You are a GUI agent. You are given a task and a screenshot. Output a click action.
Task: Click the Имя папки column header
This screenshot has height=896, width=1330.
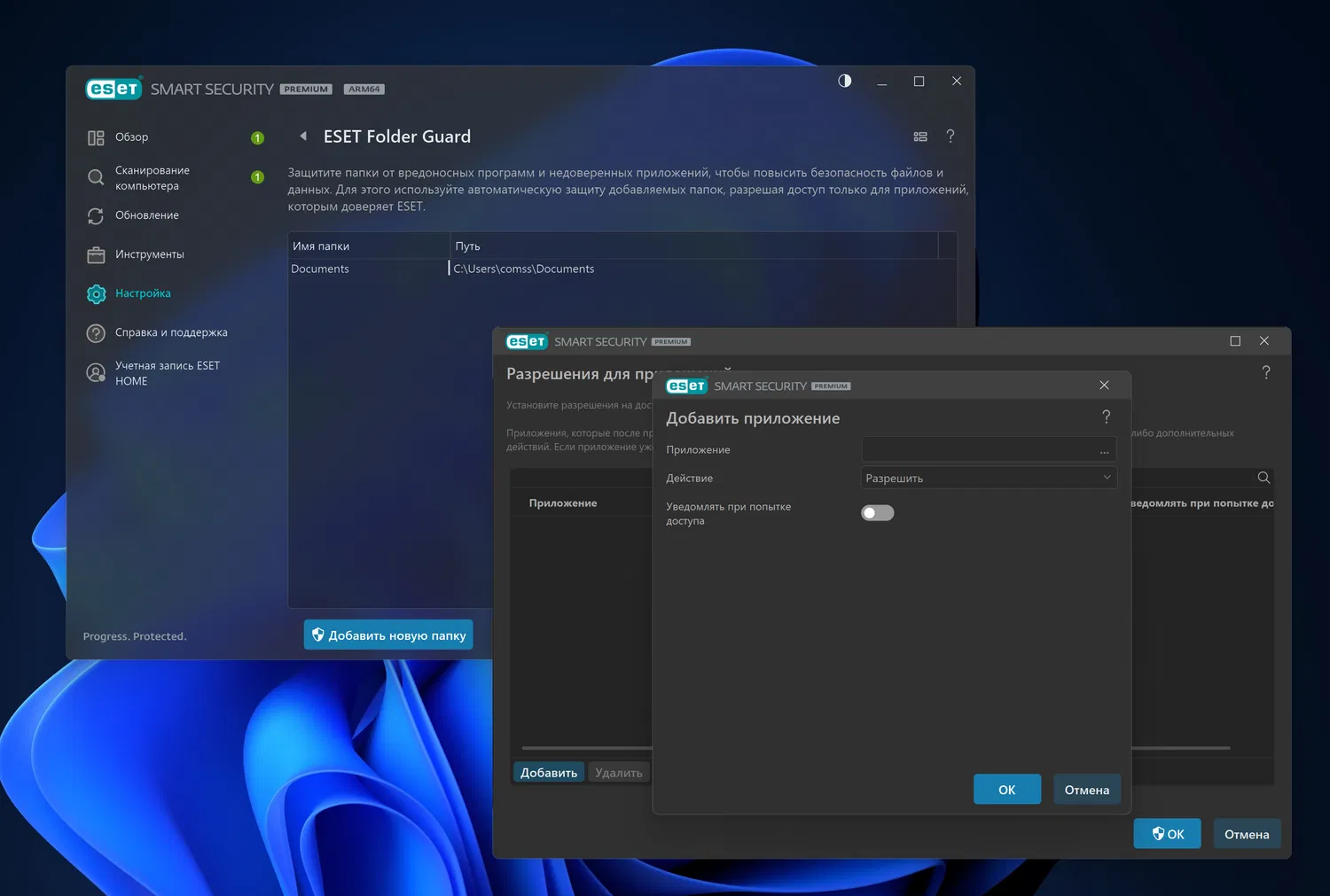pyautogui.click(x=369, y=245)
